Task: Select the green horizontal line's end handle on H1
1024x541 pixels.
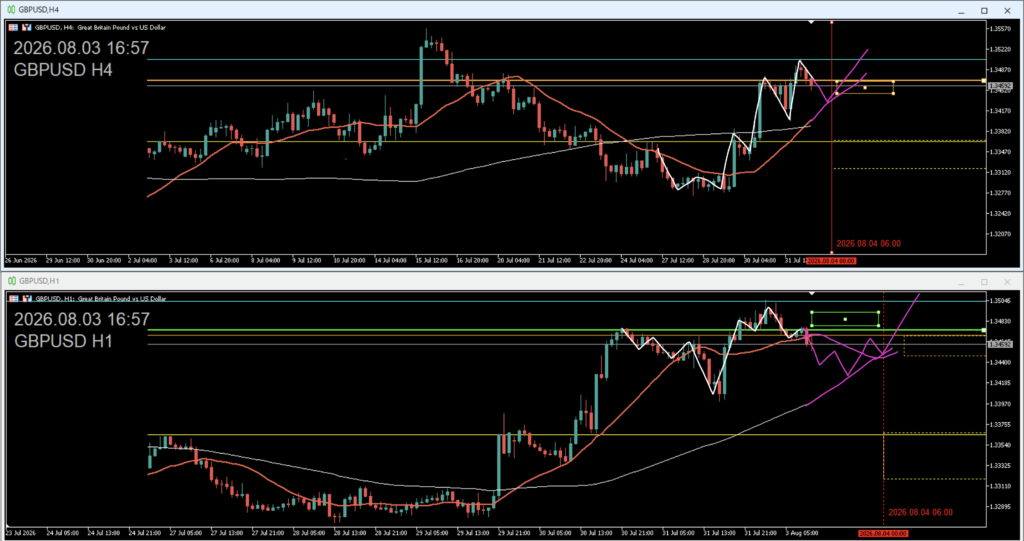Action: pos(984,331)
